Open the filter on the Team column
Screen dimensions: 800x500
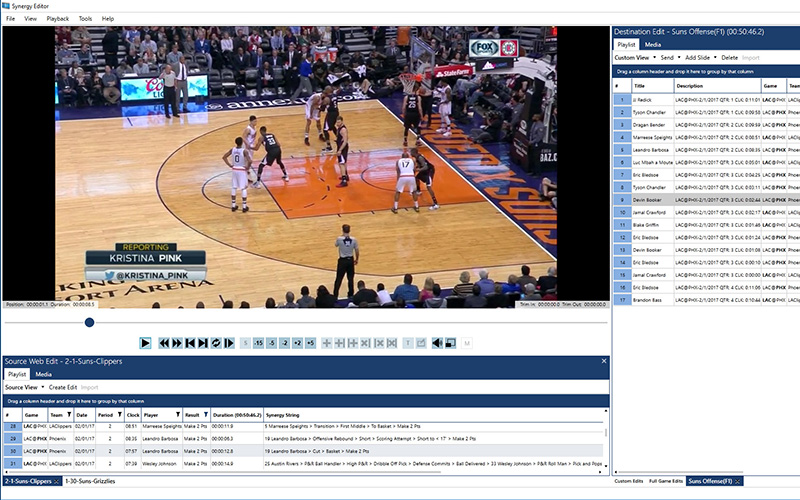69,414
